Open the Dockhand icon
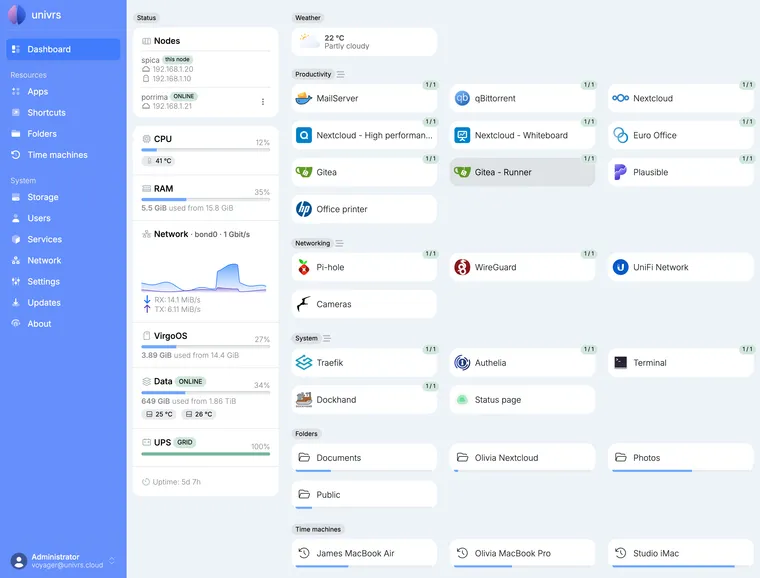The width and height of the screenshot is (760, 578). click(303, 399)
